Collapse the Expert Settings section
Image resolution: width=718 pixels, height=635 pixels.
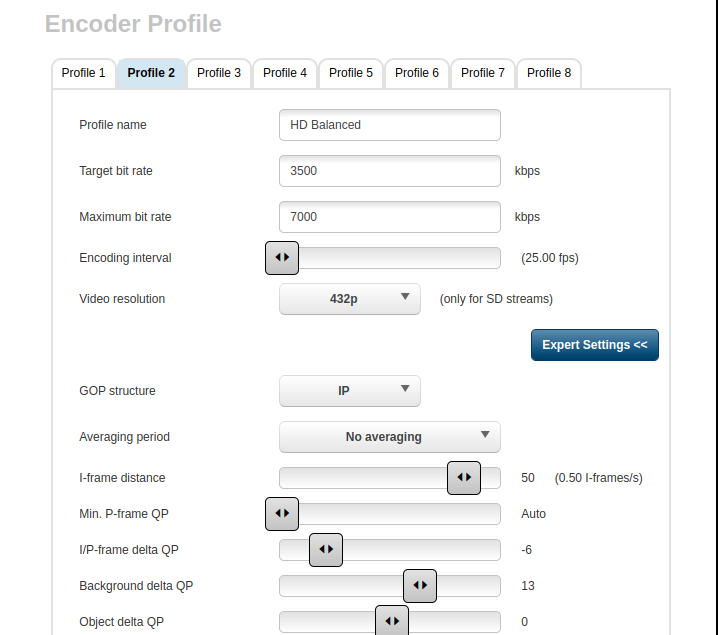(594, 345)
